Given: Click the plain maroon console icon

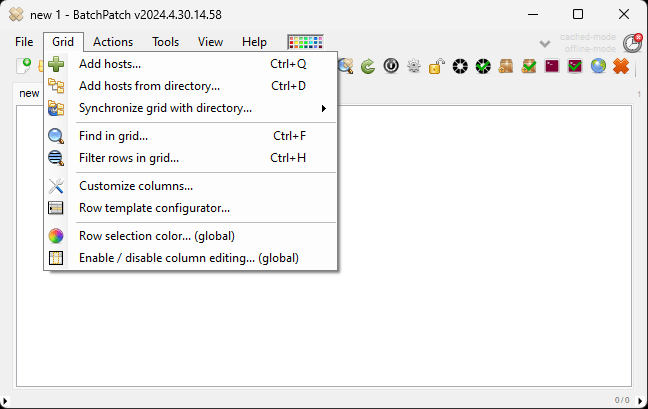Looking at the screenshot, I should (552, 66).
